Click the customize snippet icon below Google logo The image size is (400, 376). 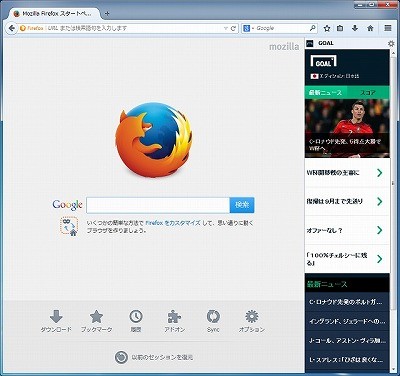(69, 226)
